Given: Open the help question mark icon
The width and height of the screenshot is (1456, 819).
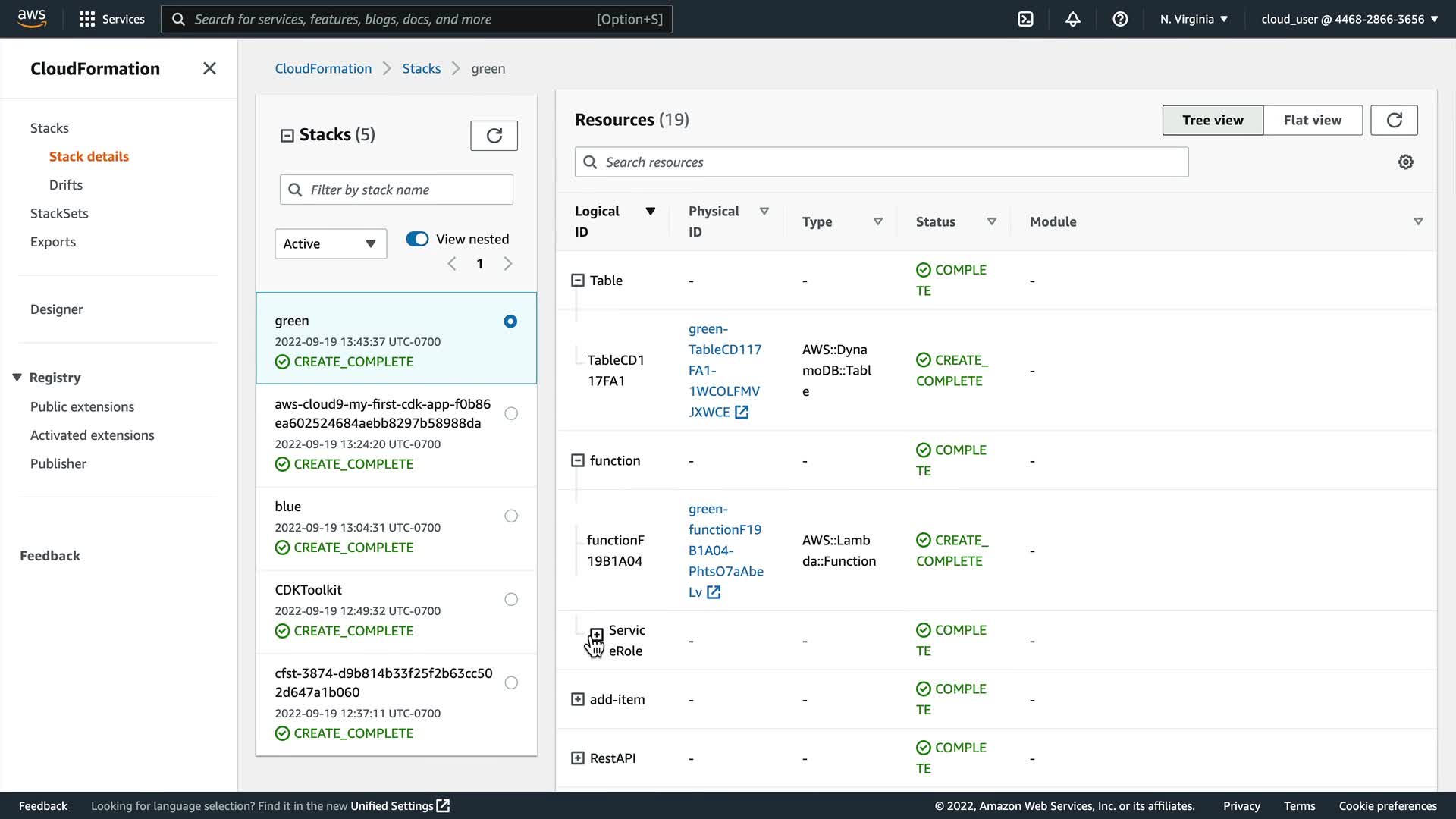Looking at the screenshot, I should 1120,19.
